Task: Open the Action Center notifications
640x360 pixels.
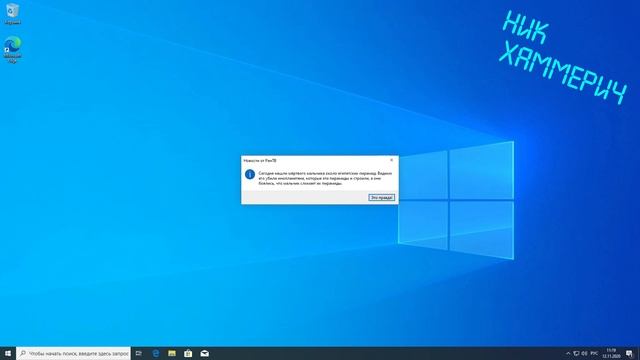Action: pyautogui.click(x=629, y=353)
